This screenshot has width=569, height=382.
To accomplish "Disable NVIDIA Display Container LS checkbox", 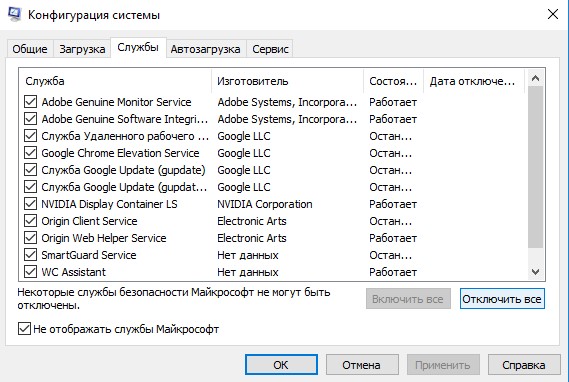I will [x=30, y=204].
